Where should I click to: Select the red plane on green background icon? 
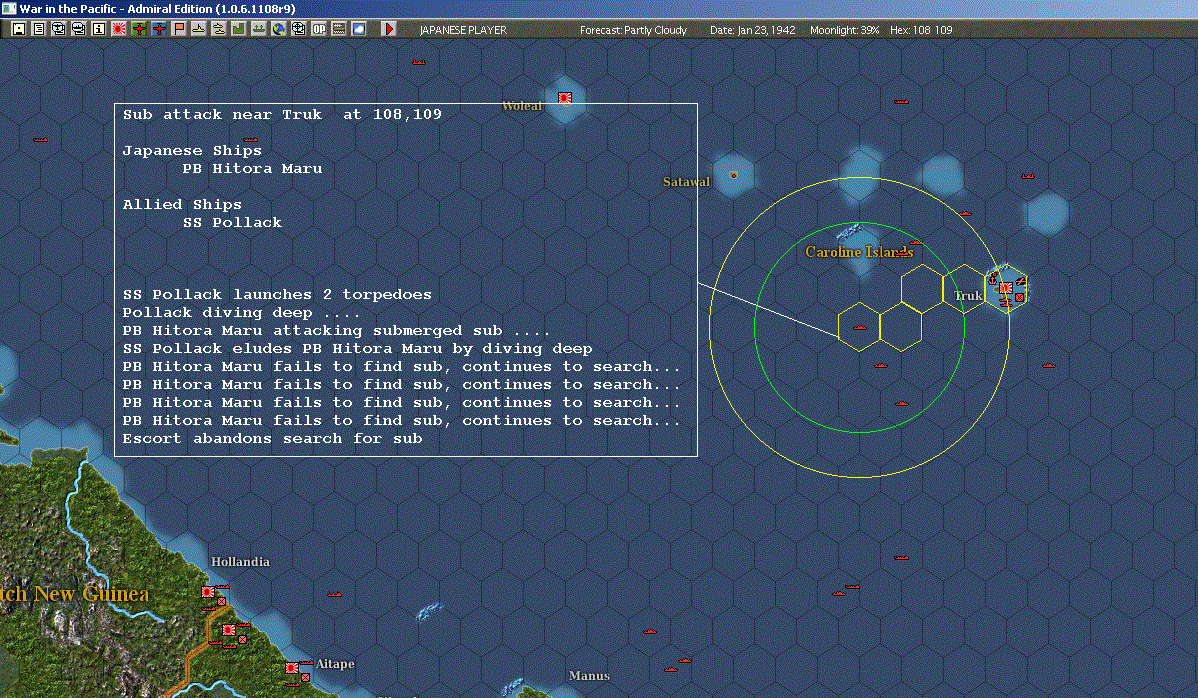tap(139, 29)
